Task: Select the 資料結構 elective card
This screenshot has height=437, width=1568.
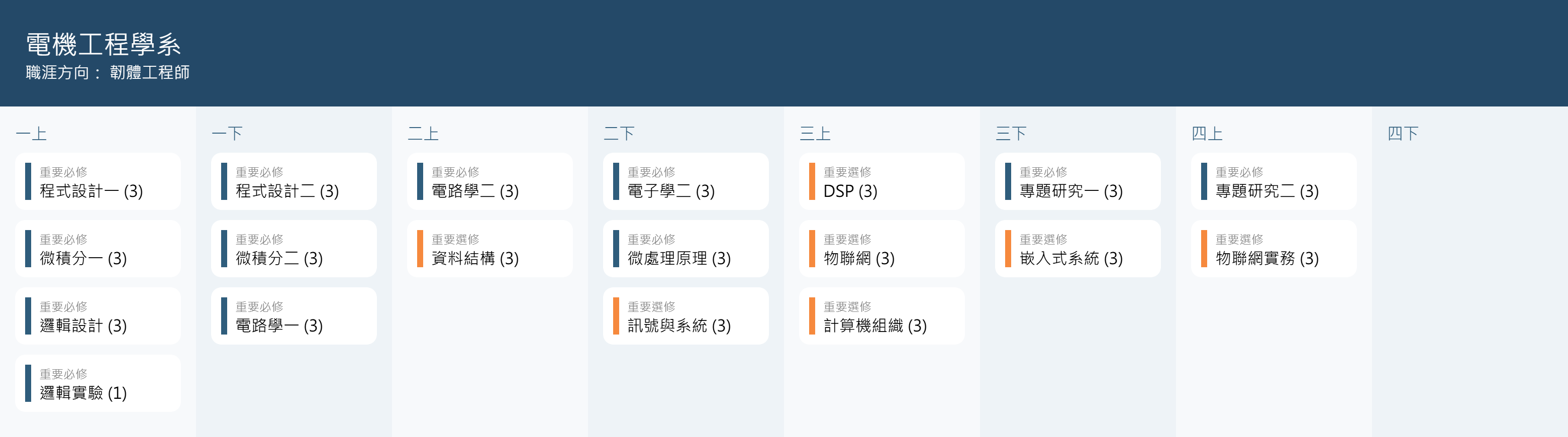Action: (x=489, y=249)
